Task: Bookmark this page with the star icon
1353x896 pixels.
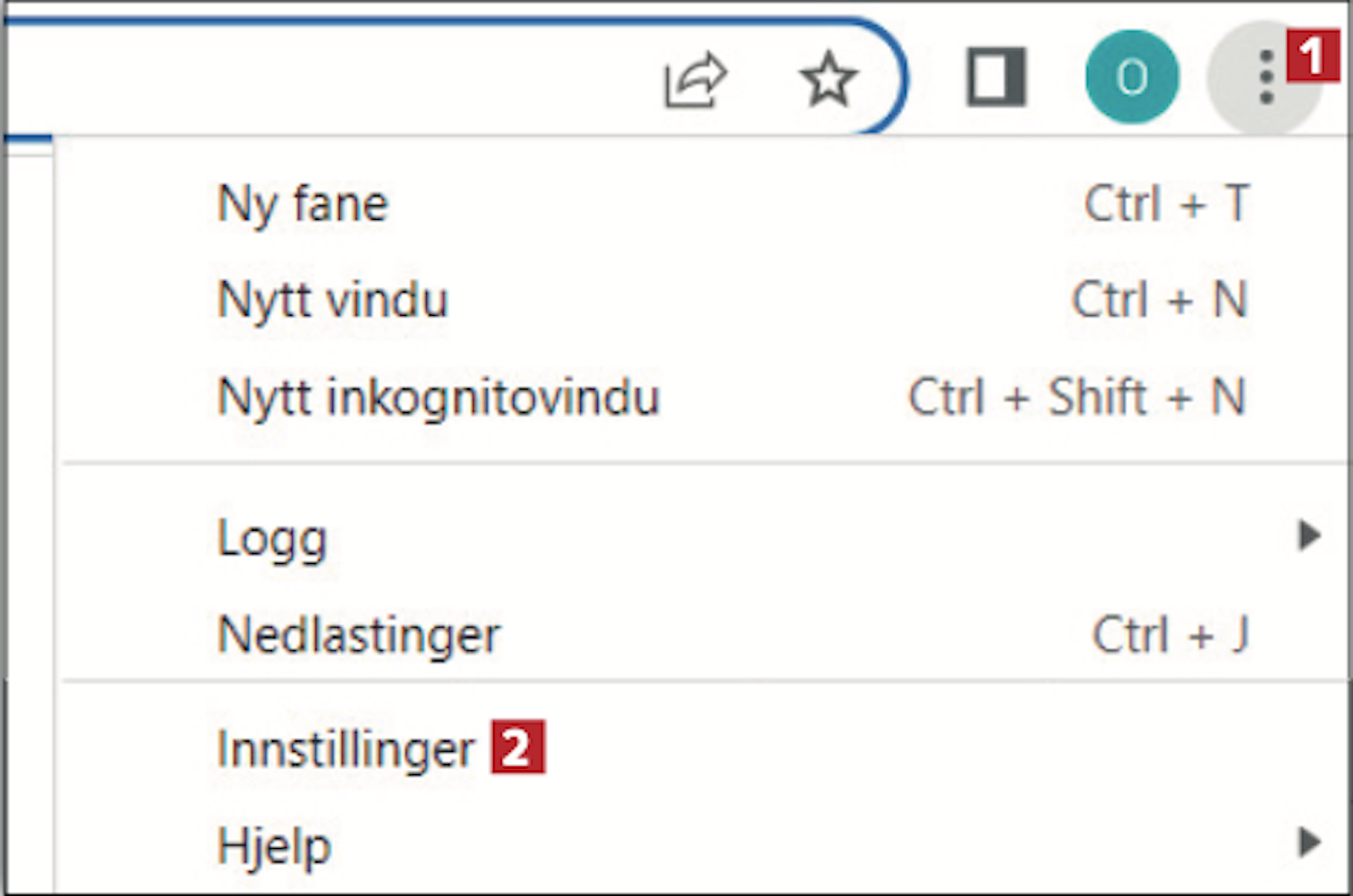Action: pyautogui.click(x=828, y=79)
